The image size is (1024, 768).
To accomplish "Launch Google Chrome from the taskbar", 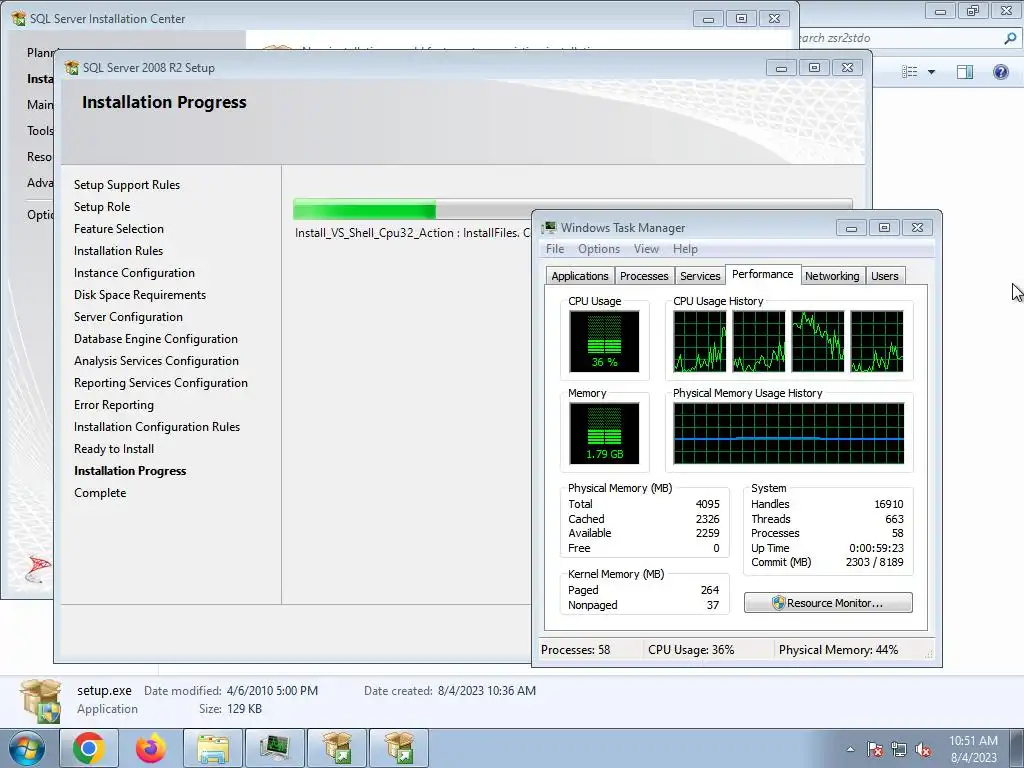I will click(x=89, y=748).
